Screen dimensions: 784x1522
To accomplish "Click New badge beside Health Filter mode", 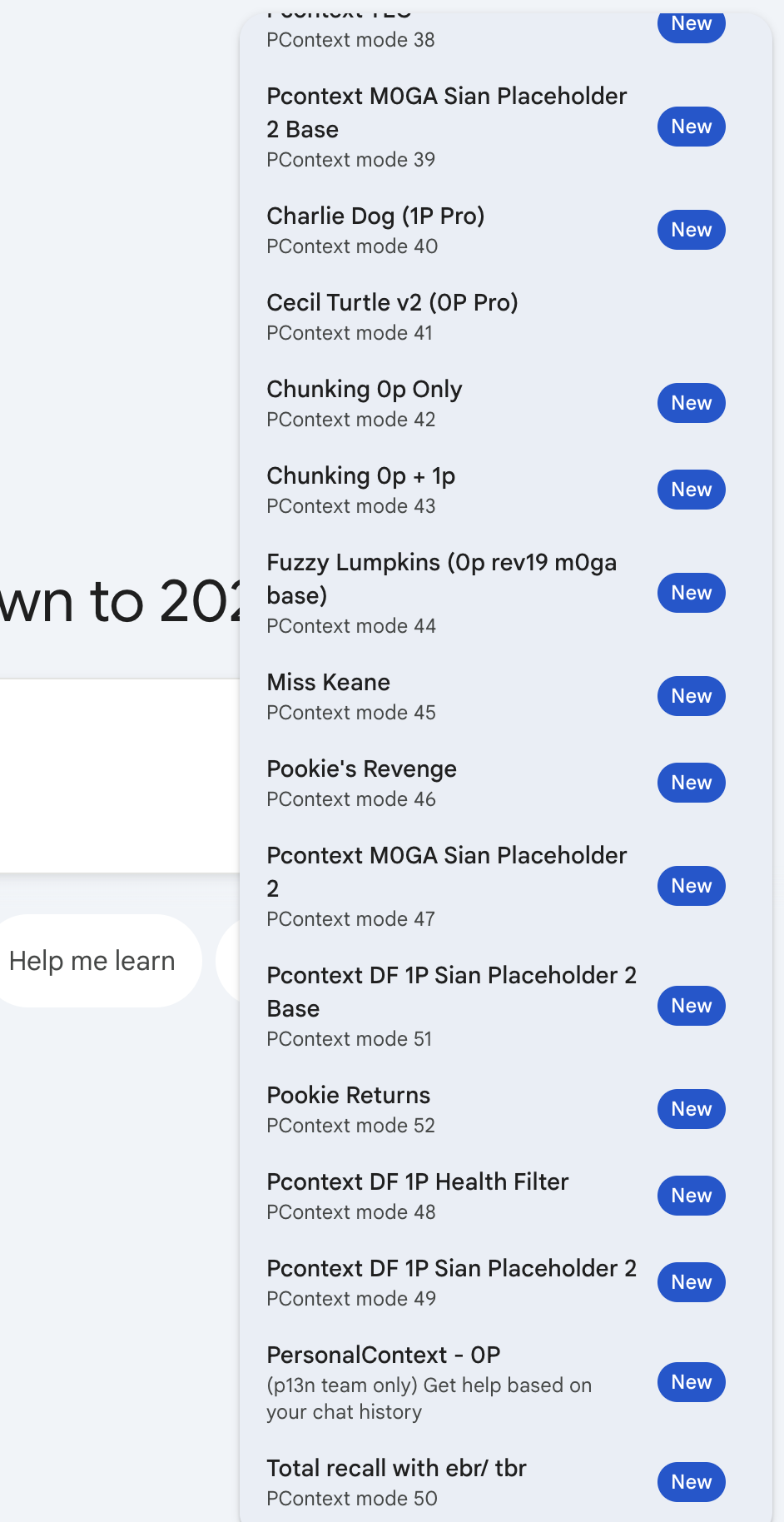I will coord(692,1196).
